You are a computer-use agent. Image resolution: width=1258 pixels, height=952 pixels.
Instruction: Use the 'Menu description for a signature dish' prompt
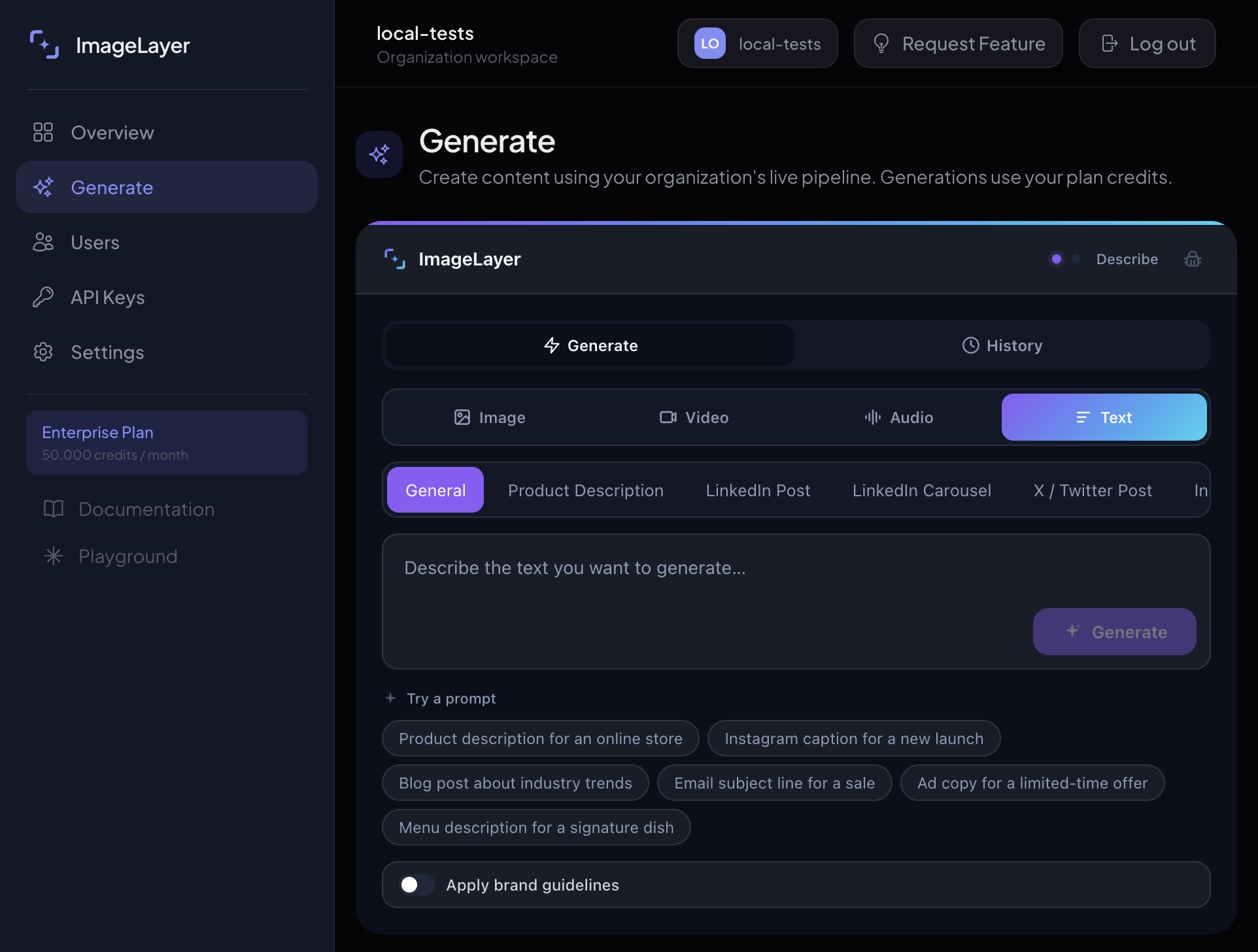click(536, 827)
